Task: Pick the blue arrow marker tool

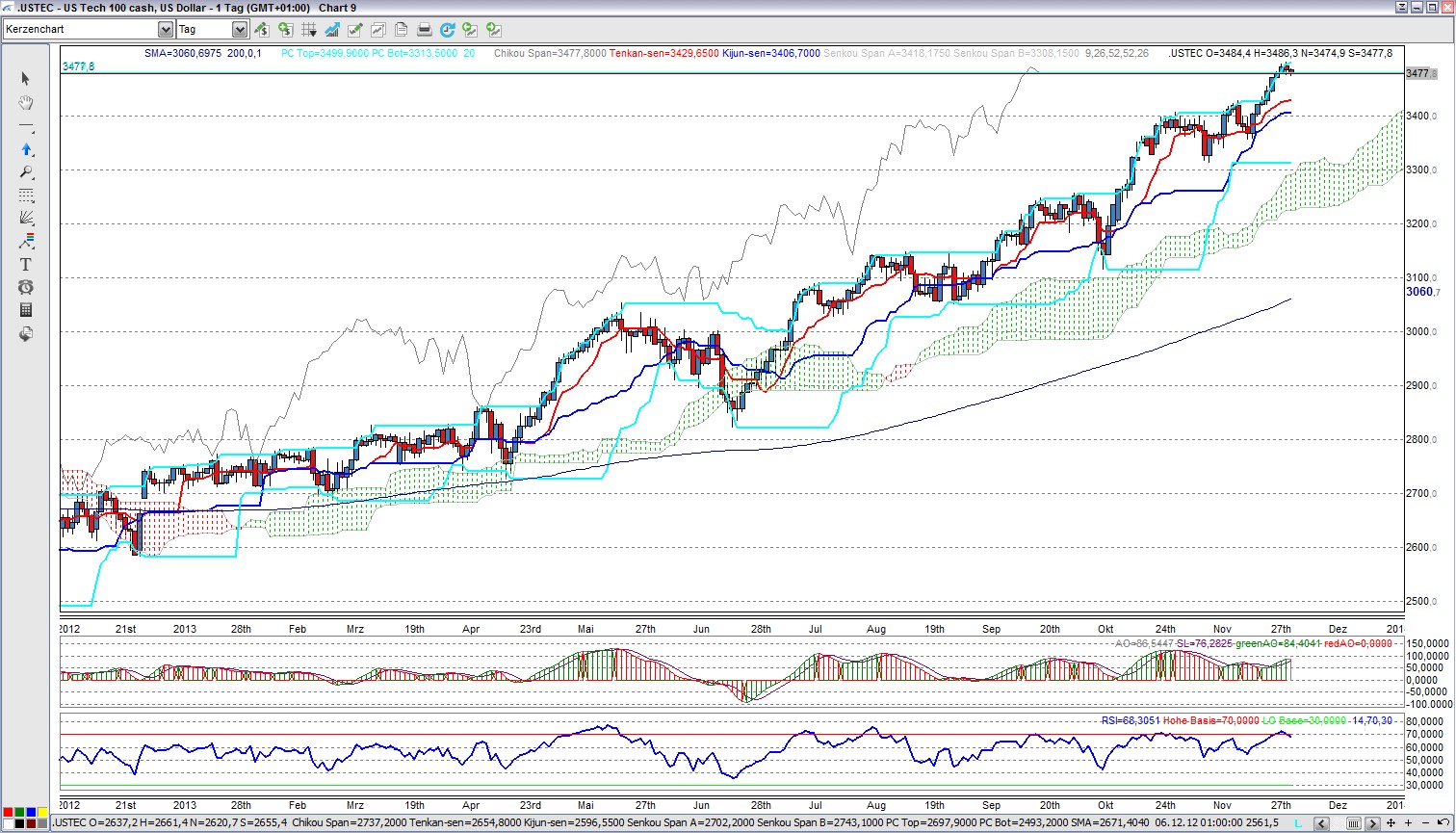Action: tap(26, 149)
